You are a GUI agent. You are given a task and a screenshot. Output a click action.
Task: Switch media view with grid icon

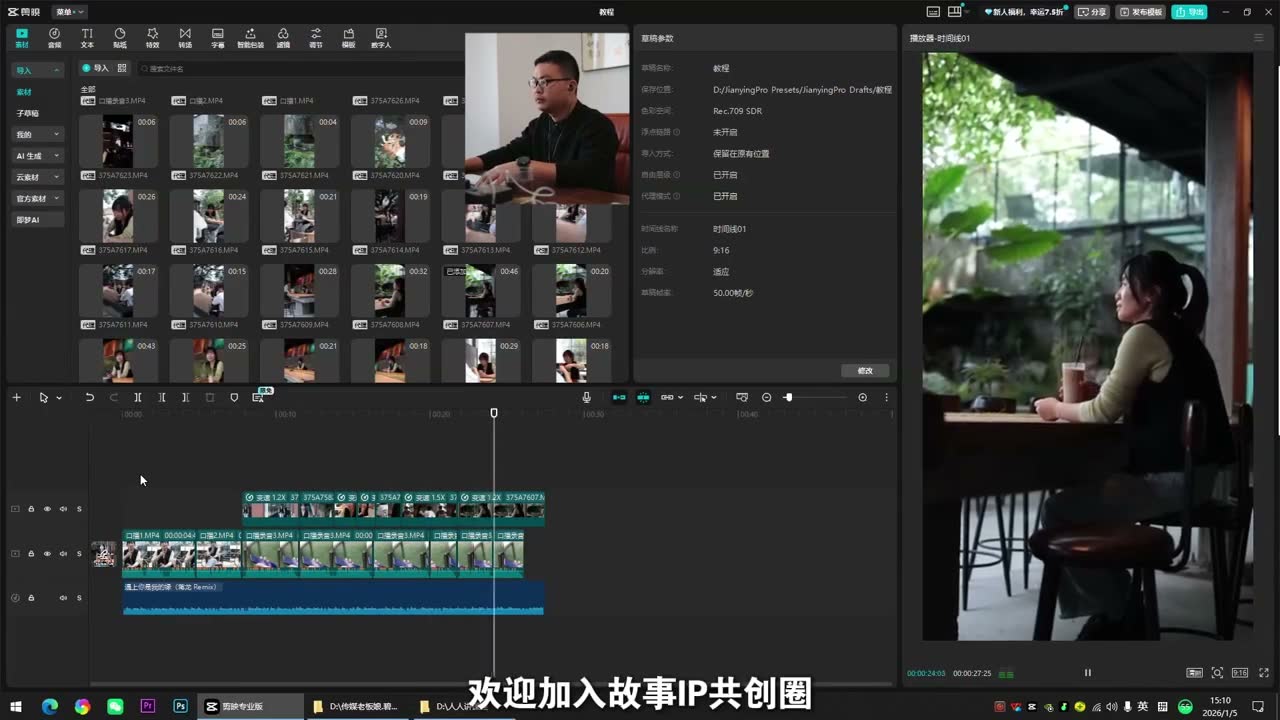(x=122, y=68)
